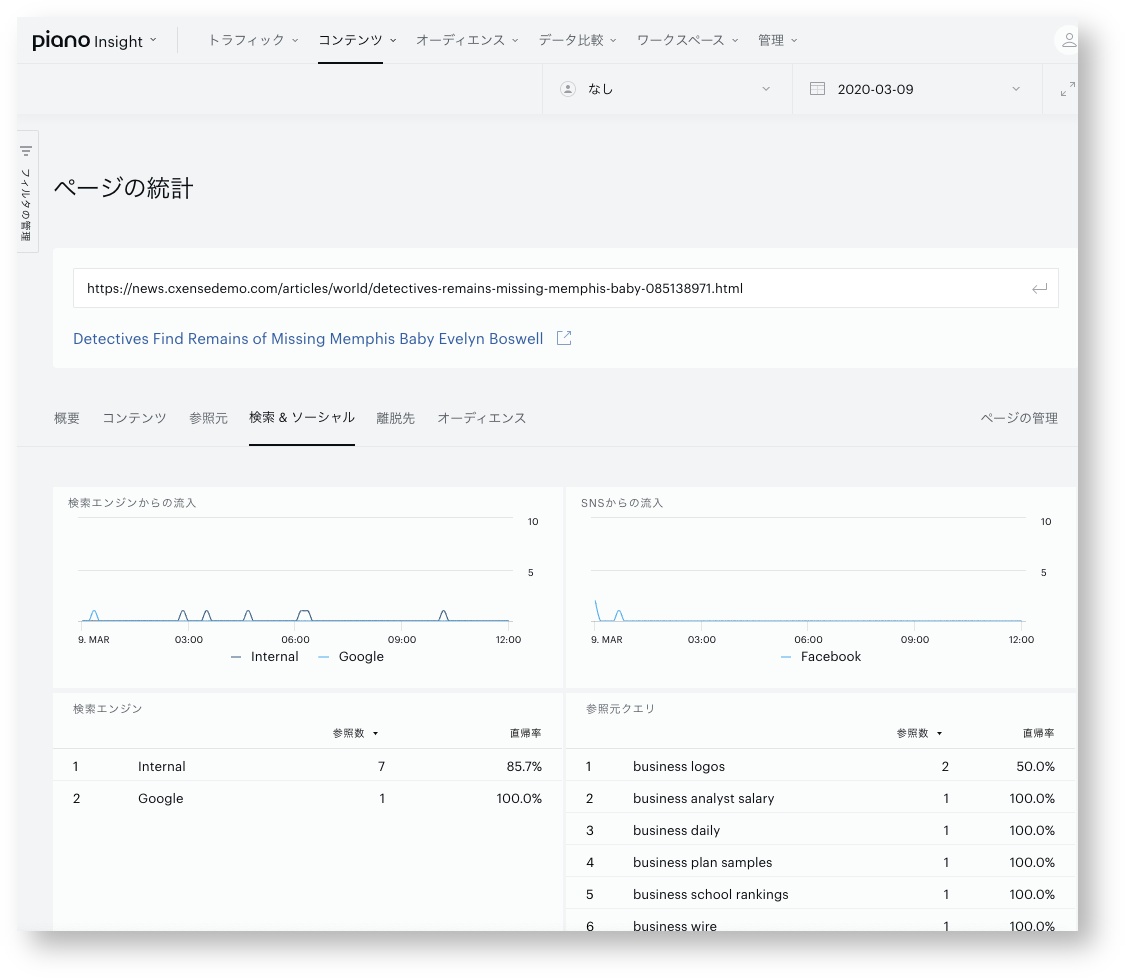This screenshot has width=1126, height=979.
Task: Click the SNS traffic chart
Action: coord(808,571)
